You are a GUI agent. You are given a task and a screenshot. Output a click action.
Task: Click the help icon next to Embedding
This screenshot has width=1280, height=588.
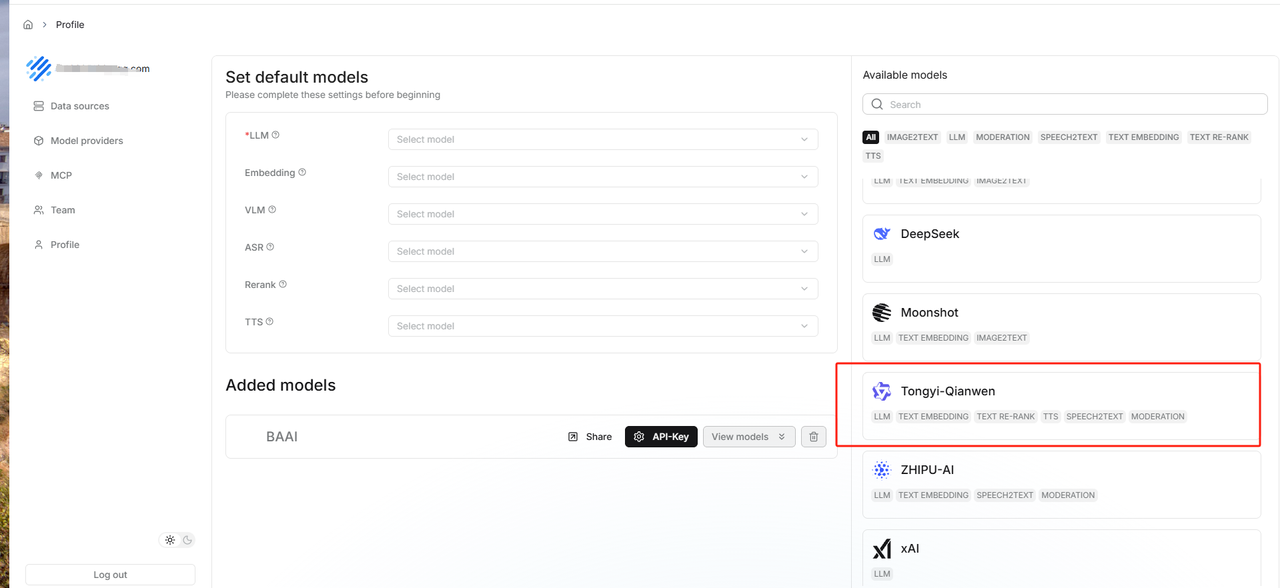tap(302, 172)
